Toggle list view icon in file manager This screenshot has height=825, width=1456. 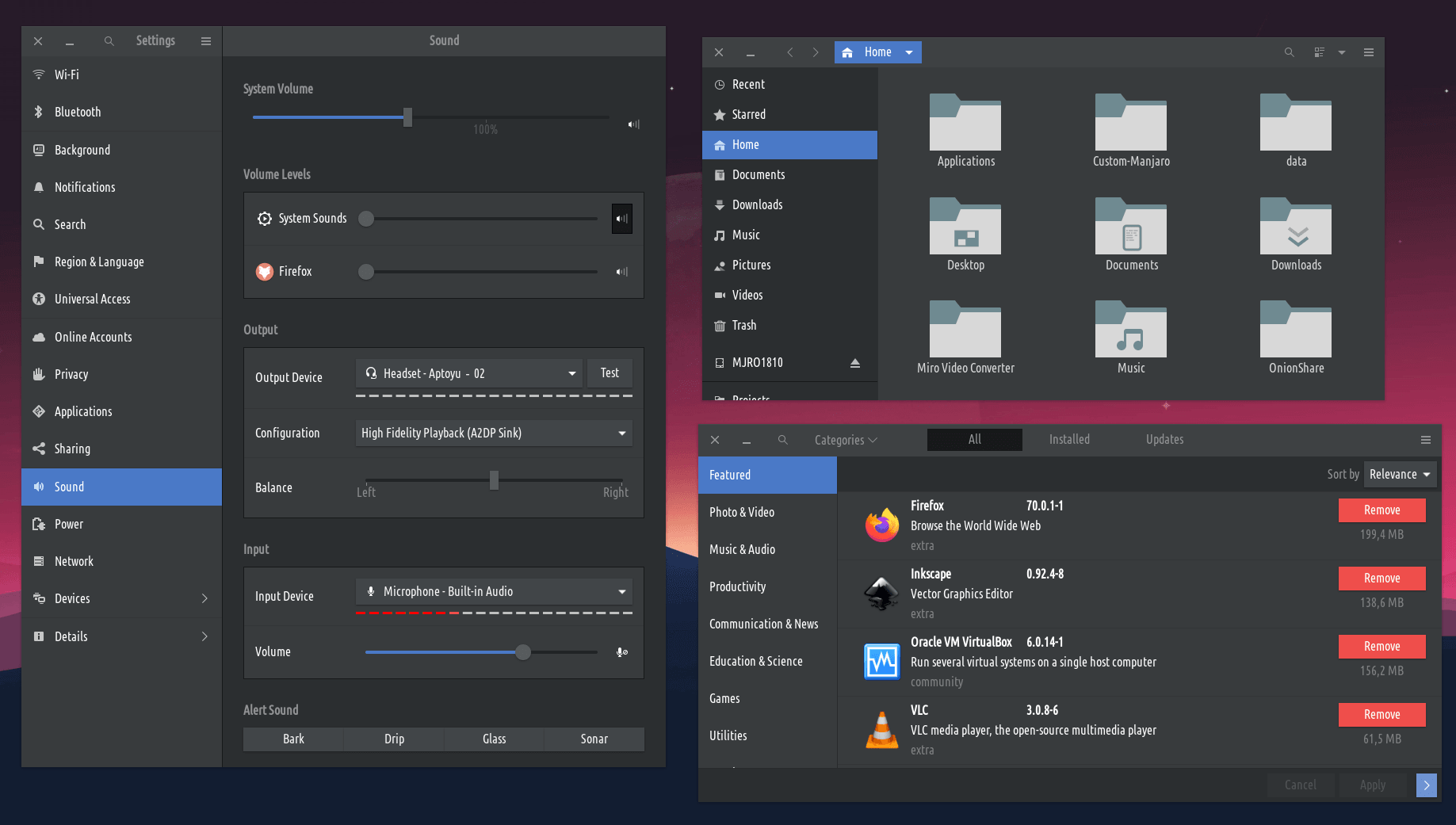point(1320,52)
